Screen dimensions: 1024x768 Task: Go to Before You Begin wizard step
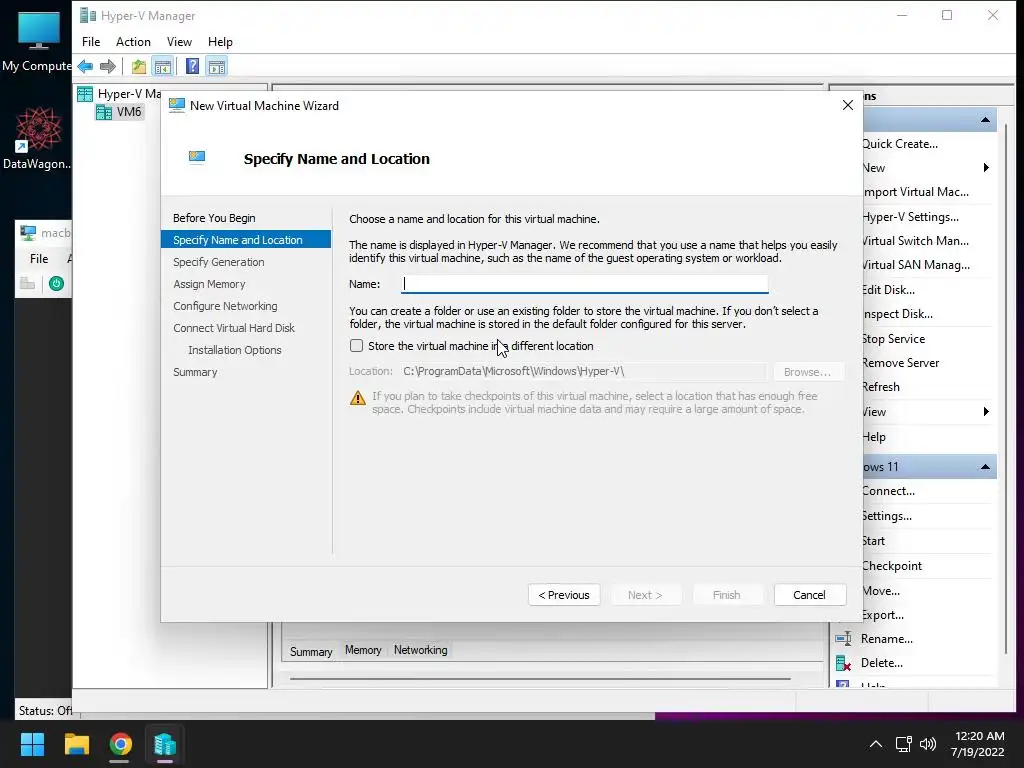(x=214, y=218)
